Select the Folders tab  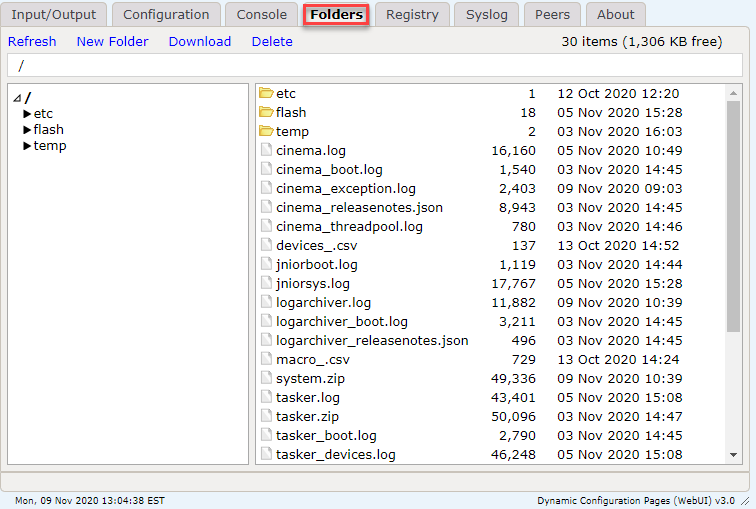pyautogui.click(x=336, y=14)
